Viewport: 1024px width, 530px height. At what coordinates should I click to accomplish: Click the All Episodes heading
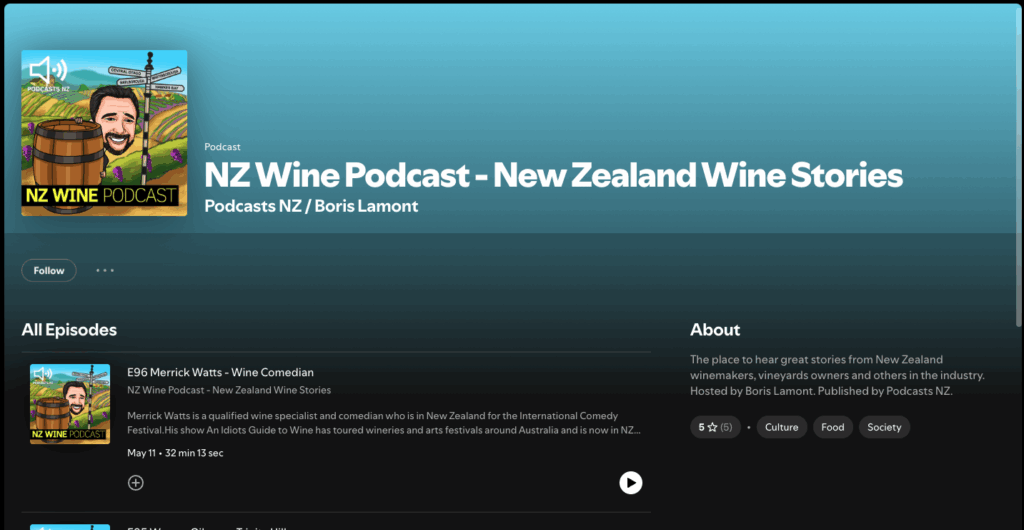pyautogui.click(x=69, y=330)
